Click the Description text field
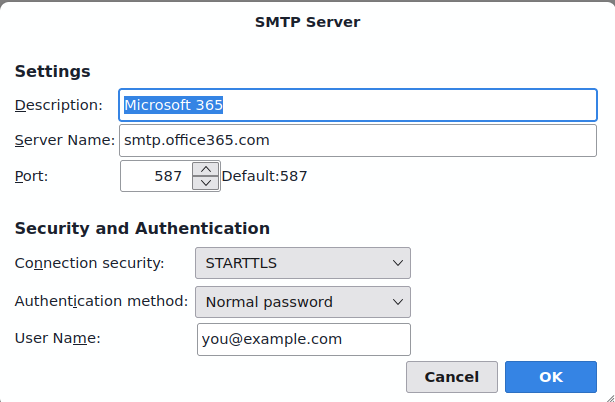Viewport: 615px width, 402px height. pyautogui.click(x=358, y=105)
